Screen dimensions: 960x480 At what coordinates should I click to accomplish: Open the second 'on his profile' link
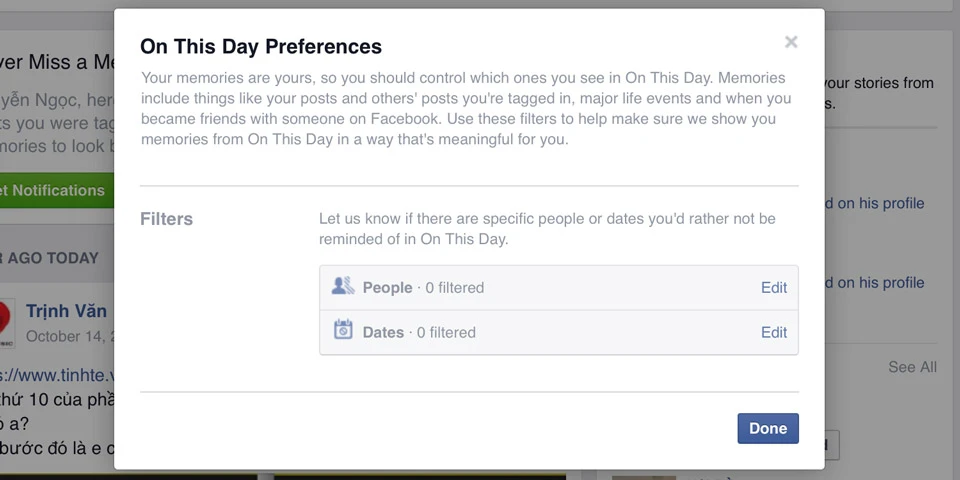(874, 283)
